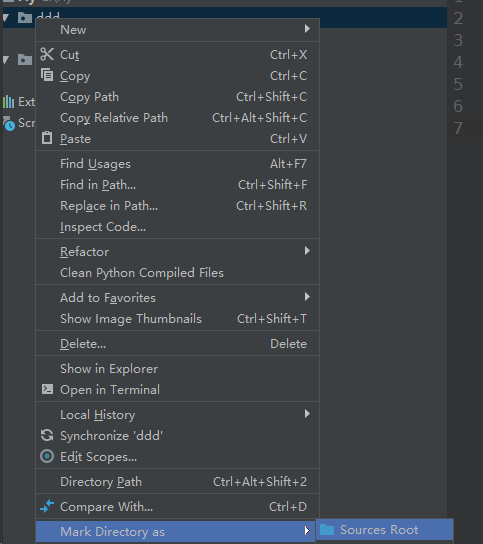The image size is (483, 544).
Task: Open the Refactor submenu arrow
Action: tap(307, 250)
